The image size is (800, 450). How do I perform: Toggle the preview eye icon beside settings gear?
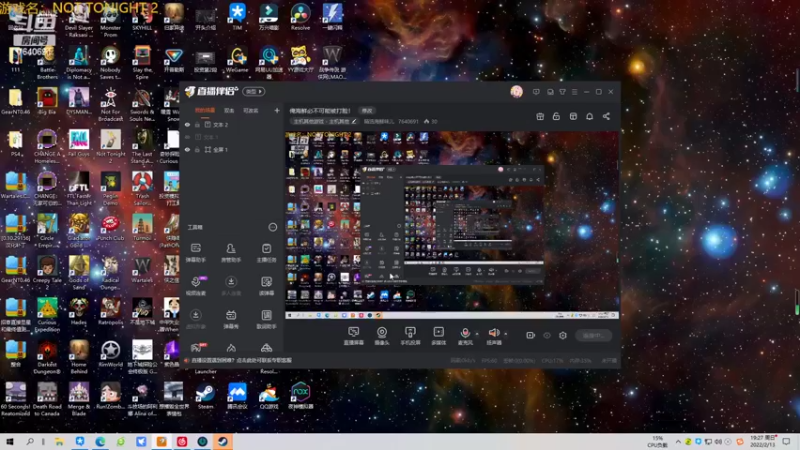[547, 335]
